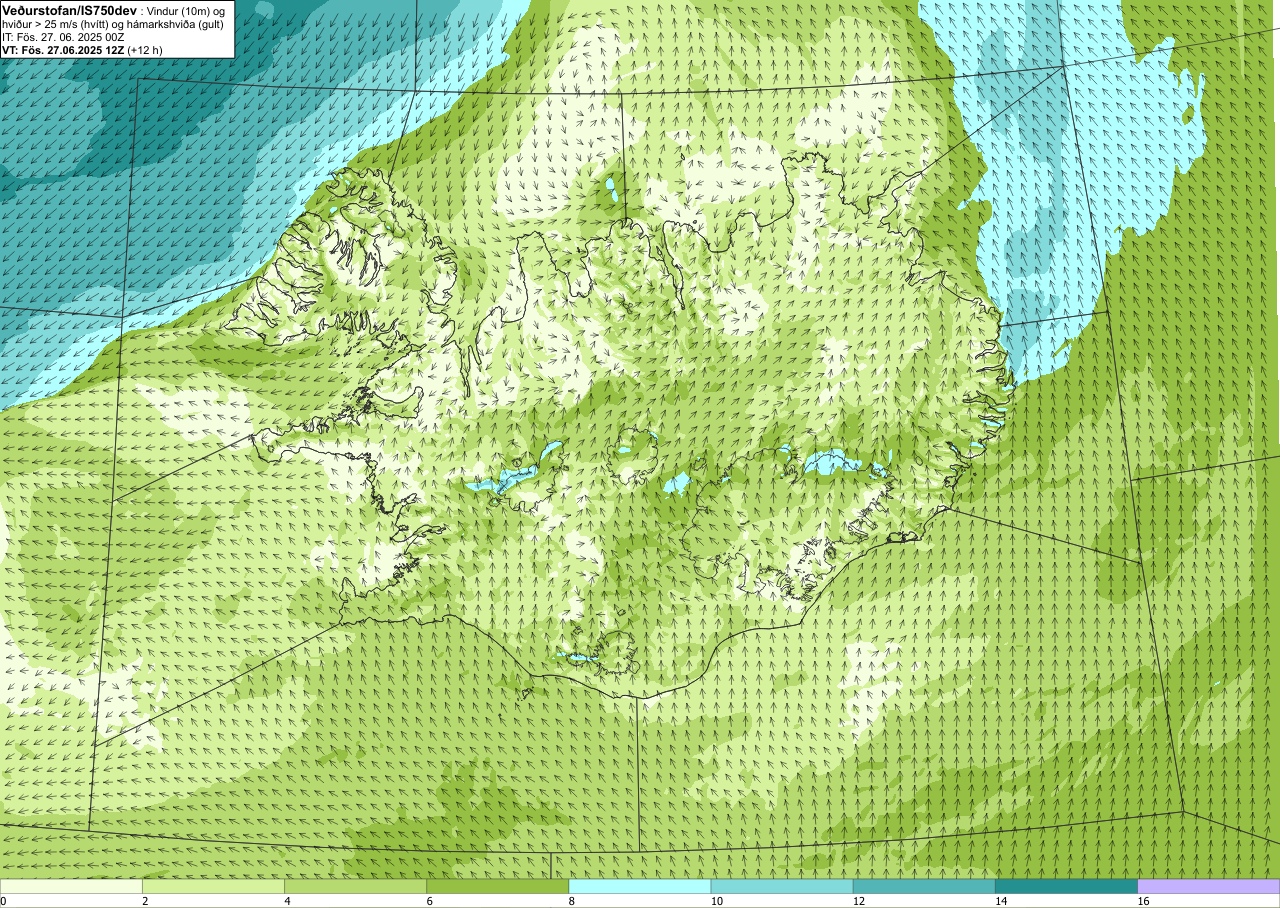Click the 12–14 m/s teal legend swatch
This screenshot has height=908, width=1280.
924,886
